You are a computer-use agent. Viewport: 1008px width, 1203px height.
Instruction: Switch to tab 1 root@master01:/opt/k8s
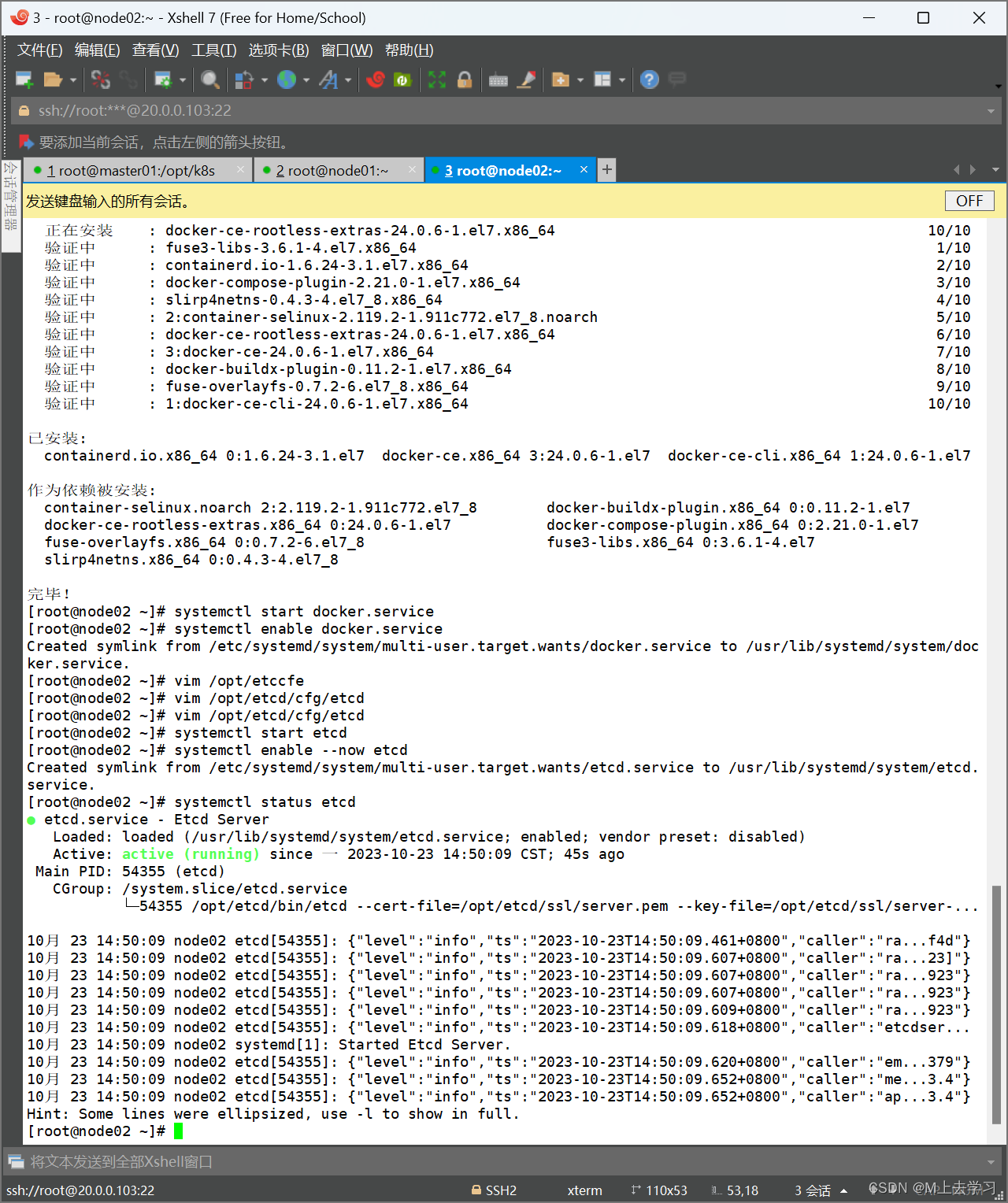click(139, 171)
